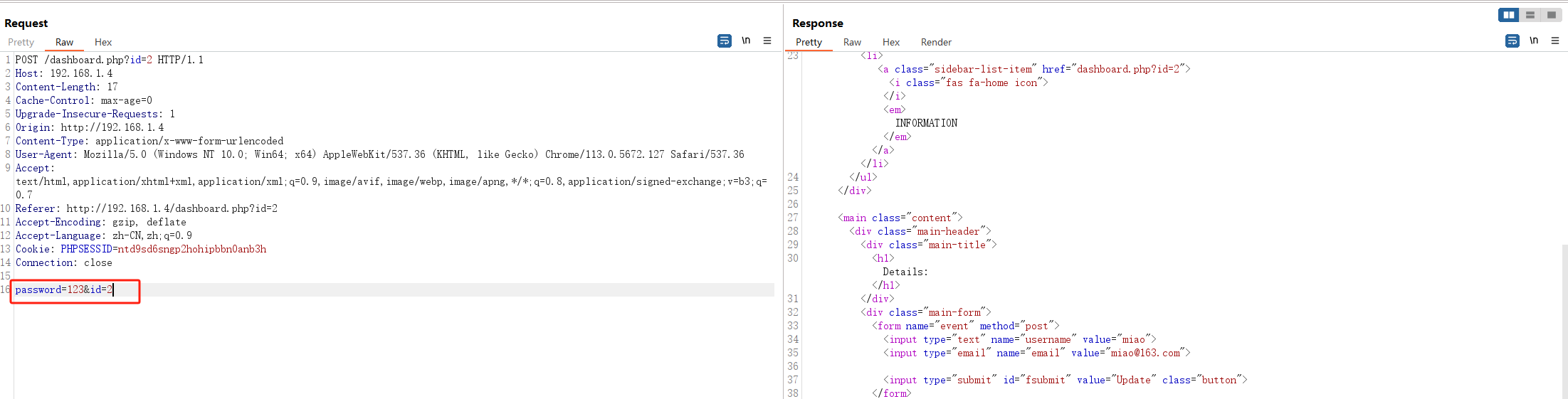
Task: Select the side-by-side split layout icon
Action: pos(1508,15)
